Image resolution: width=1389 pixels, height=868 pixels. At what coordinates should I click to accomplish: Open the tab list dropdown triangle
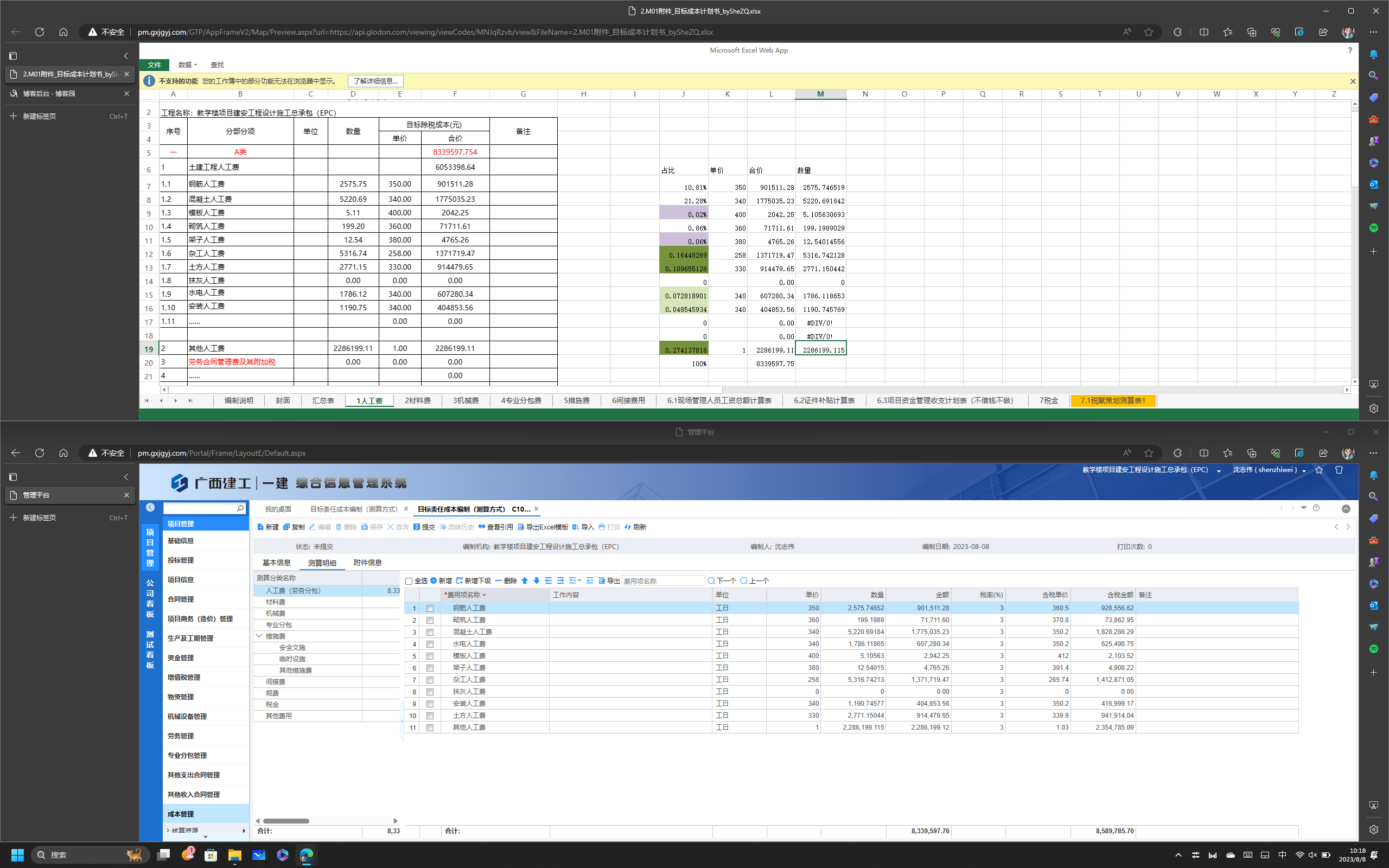point(1303,508)
